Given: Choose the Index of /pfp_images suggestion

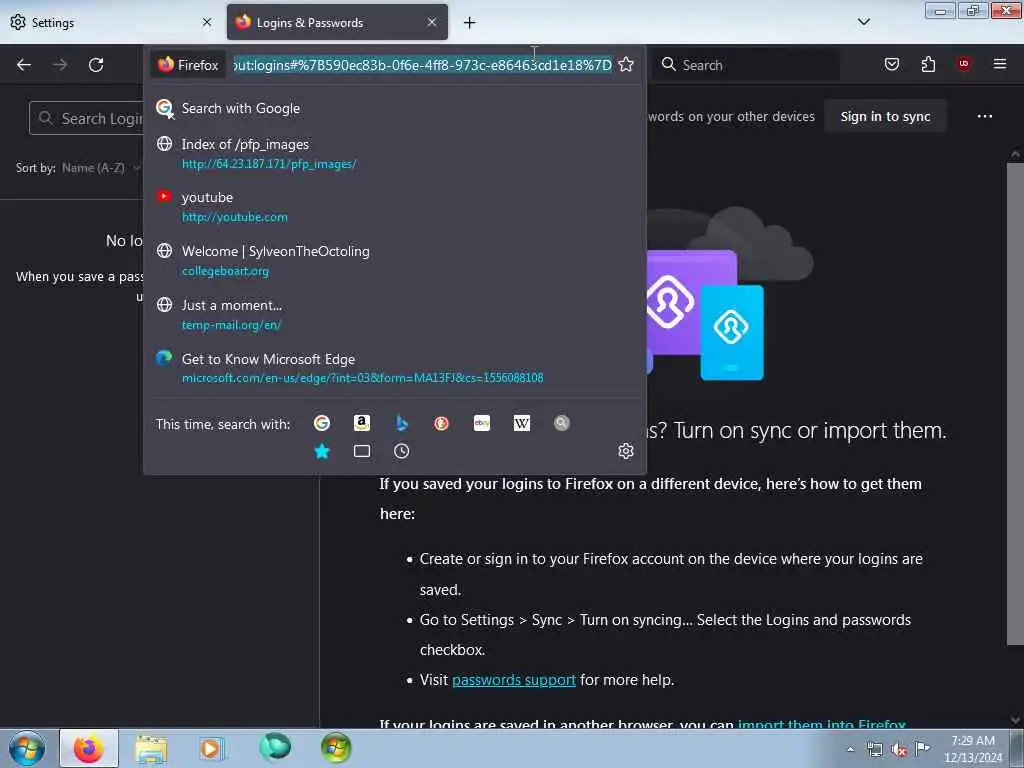Looking at the screenshot, I should (394, 153).
